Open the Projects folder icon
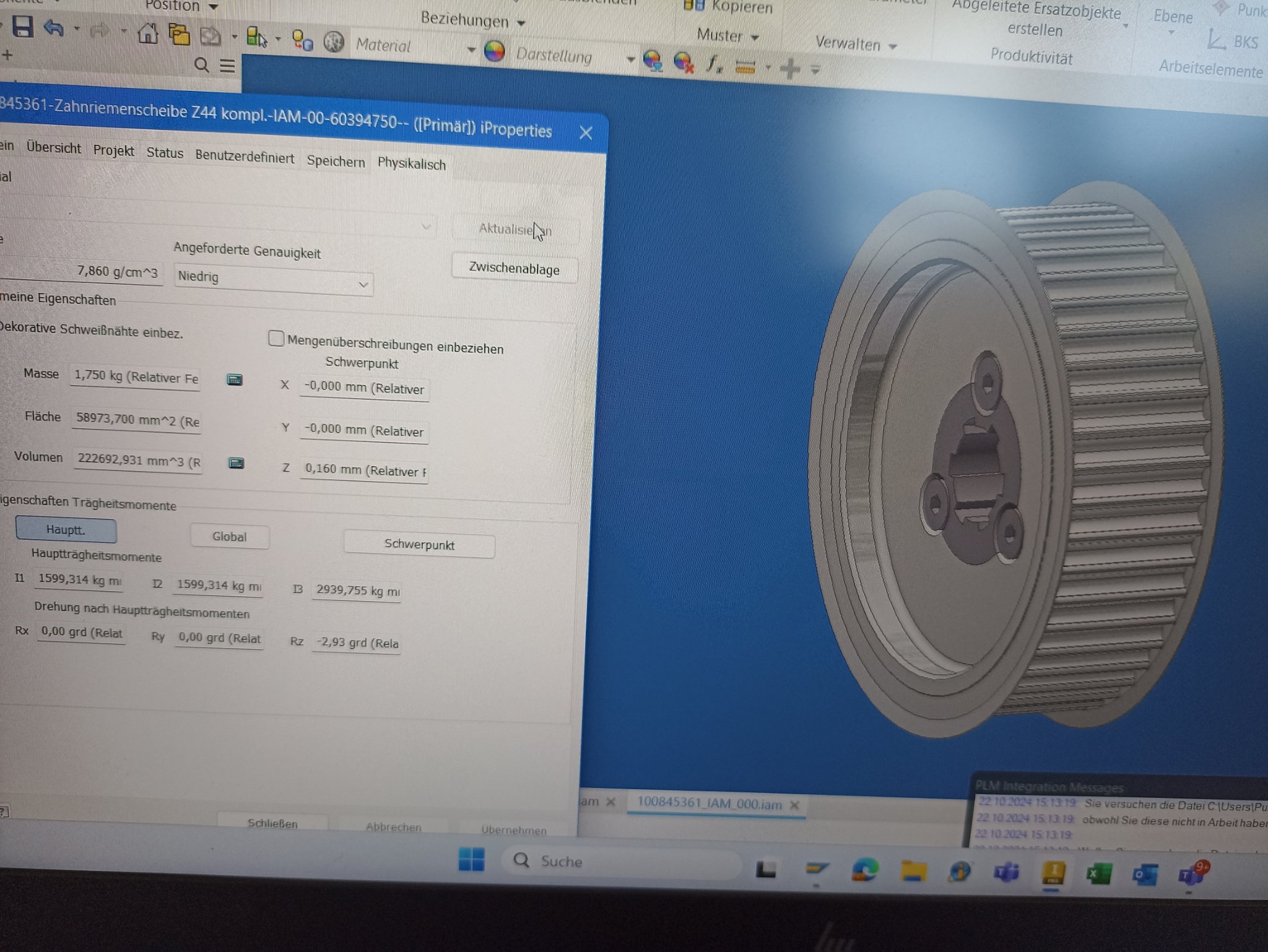1268x952 pixels. [x=179, y=34]
